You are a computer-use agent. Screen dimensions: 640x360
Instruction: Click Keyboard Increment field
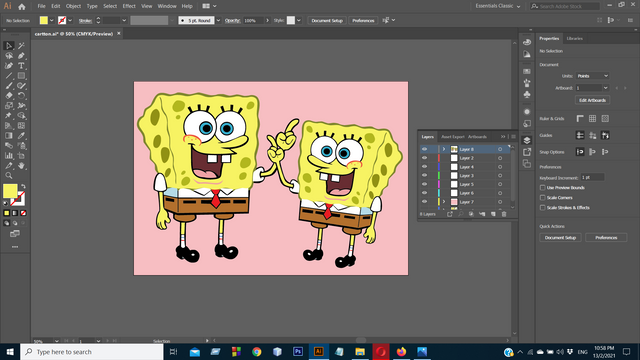(x=592, y=177)
